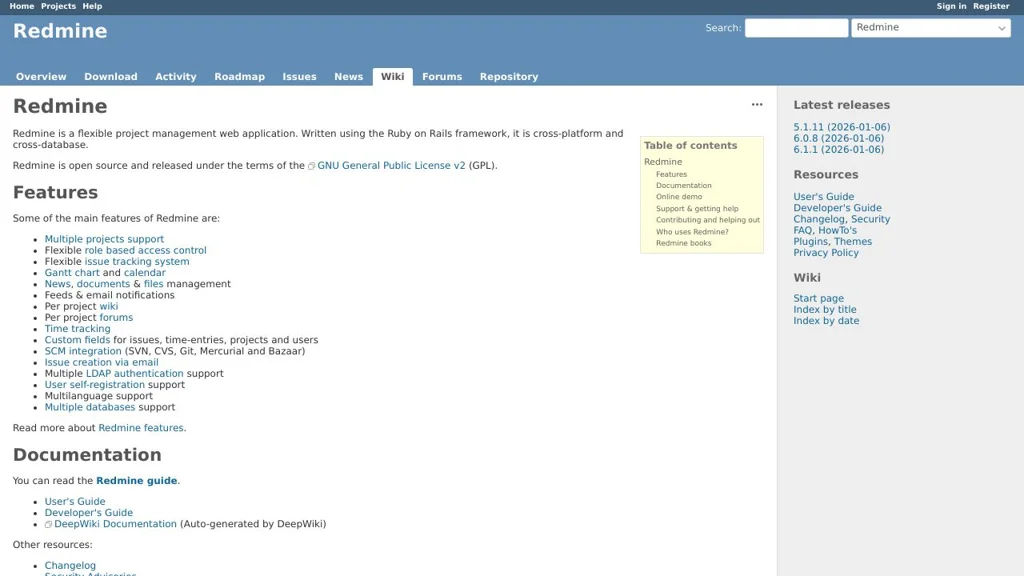This screenshot has height=576, width=1024.
Task: Open Issue creation via email link
Action: (x=101, y=362)
